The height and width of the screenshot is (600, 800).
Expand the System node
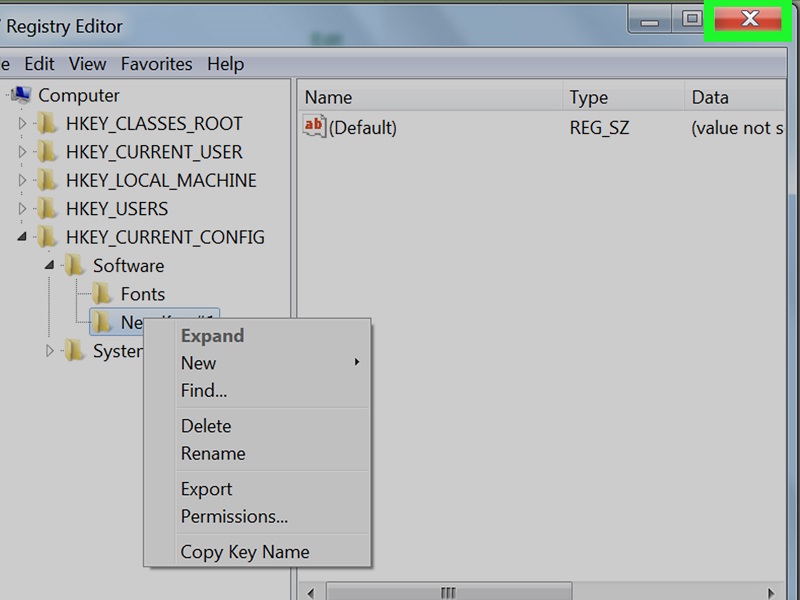pyautogui.click(x=49, y=351)
